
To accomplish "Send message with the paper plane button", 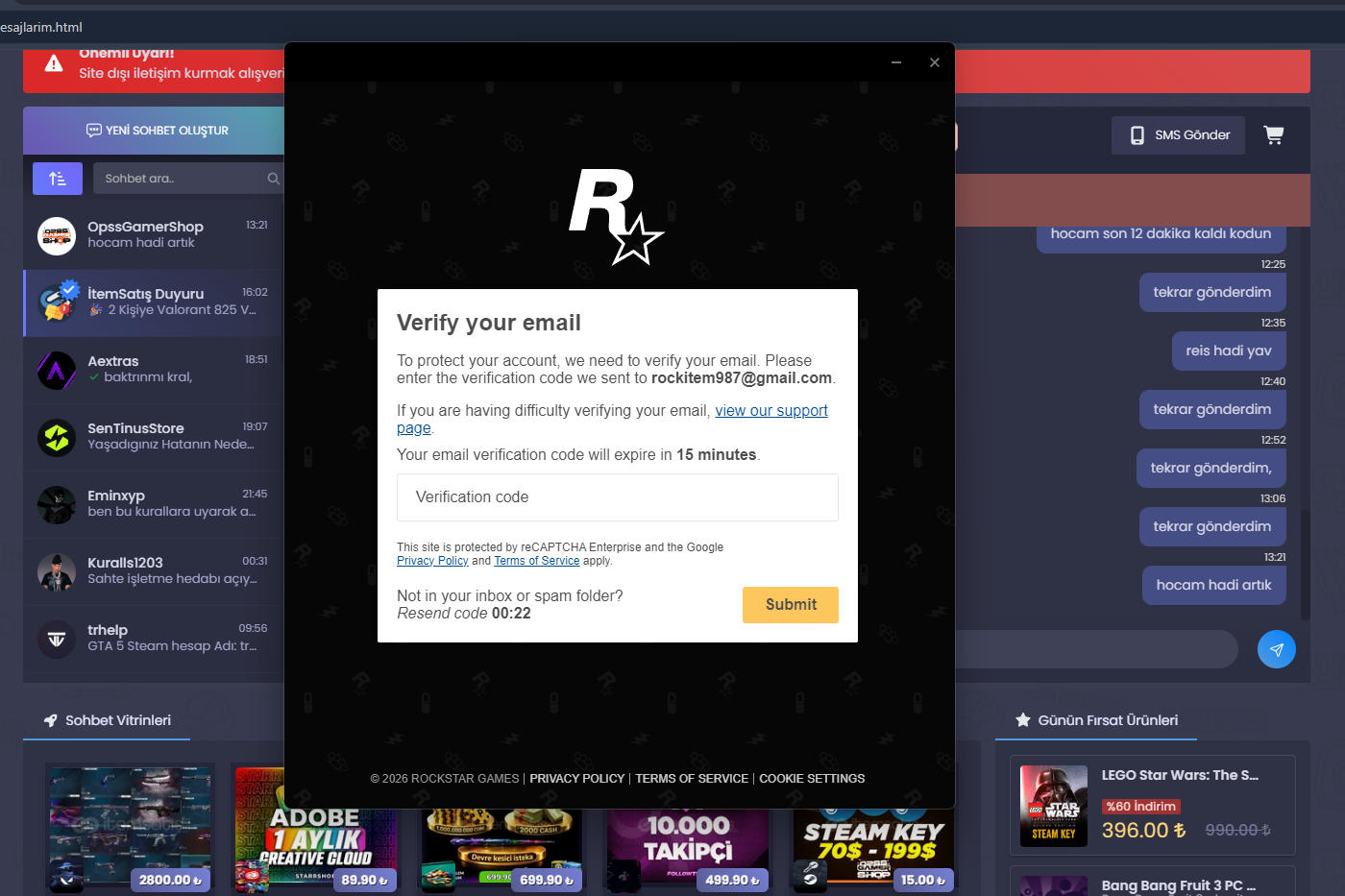I will tap(1277, 649).
